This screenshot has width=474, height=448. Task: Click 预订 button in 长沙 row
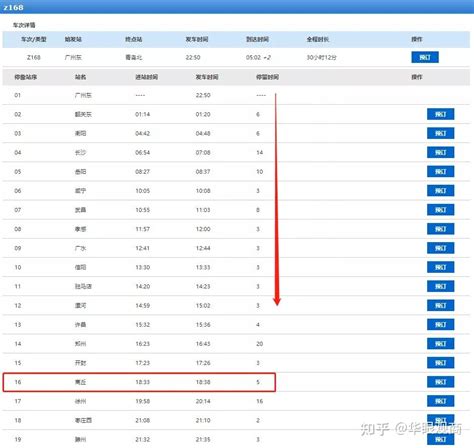tap(440, 153)
